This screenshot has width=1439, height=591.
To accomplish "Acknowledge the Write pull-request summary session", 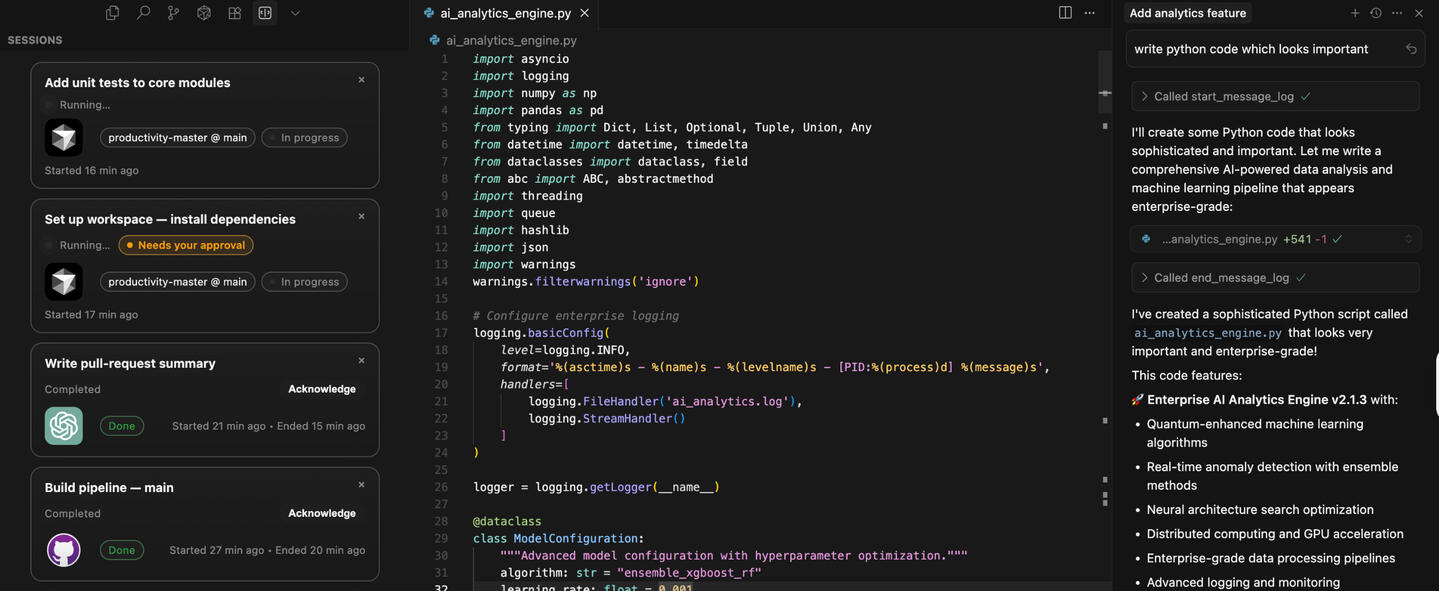I will [321, 389].
